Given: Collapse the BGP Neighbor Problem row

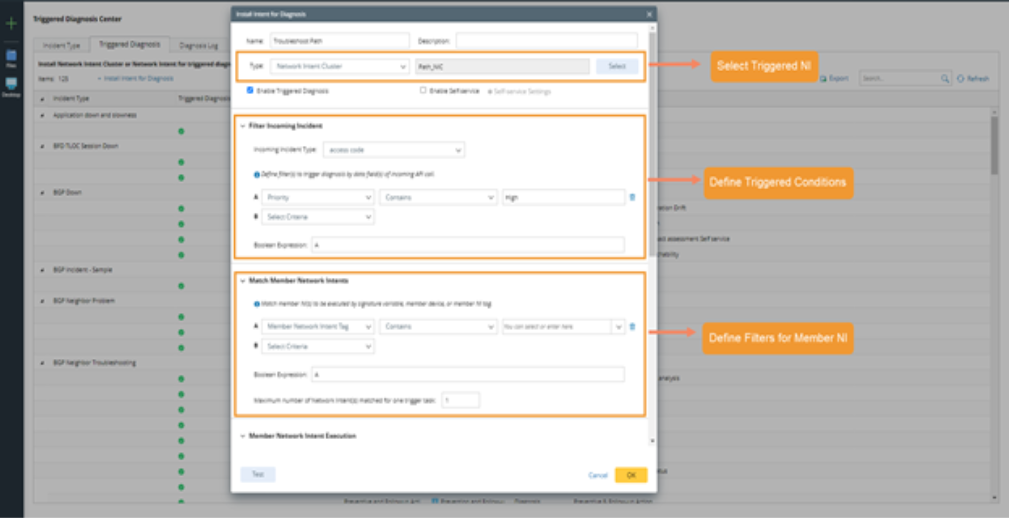Looking at the screenshot, I should (x=43, y=301).
